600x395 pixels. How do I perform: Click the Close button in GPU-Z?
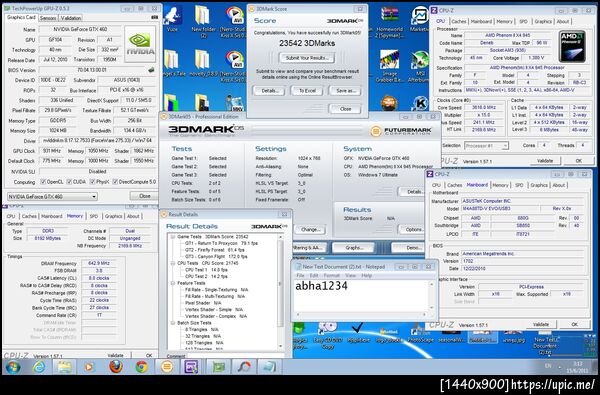click(144, 196)
